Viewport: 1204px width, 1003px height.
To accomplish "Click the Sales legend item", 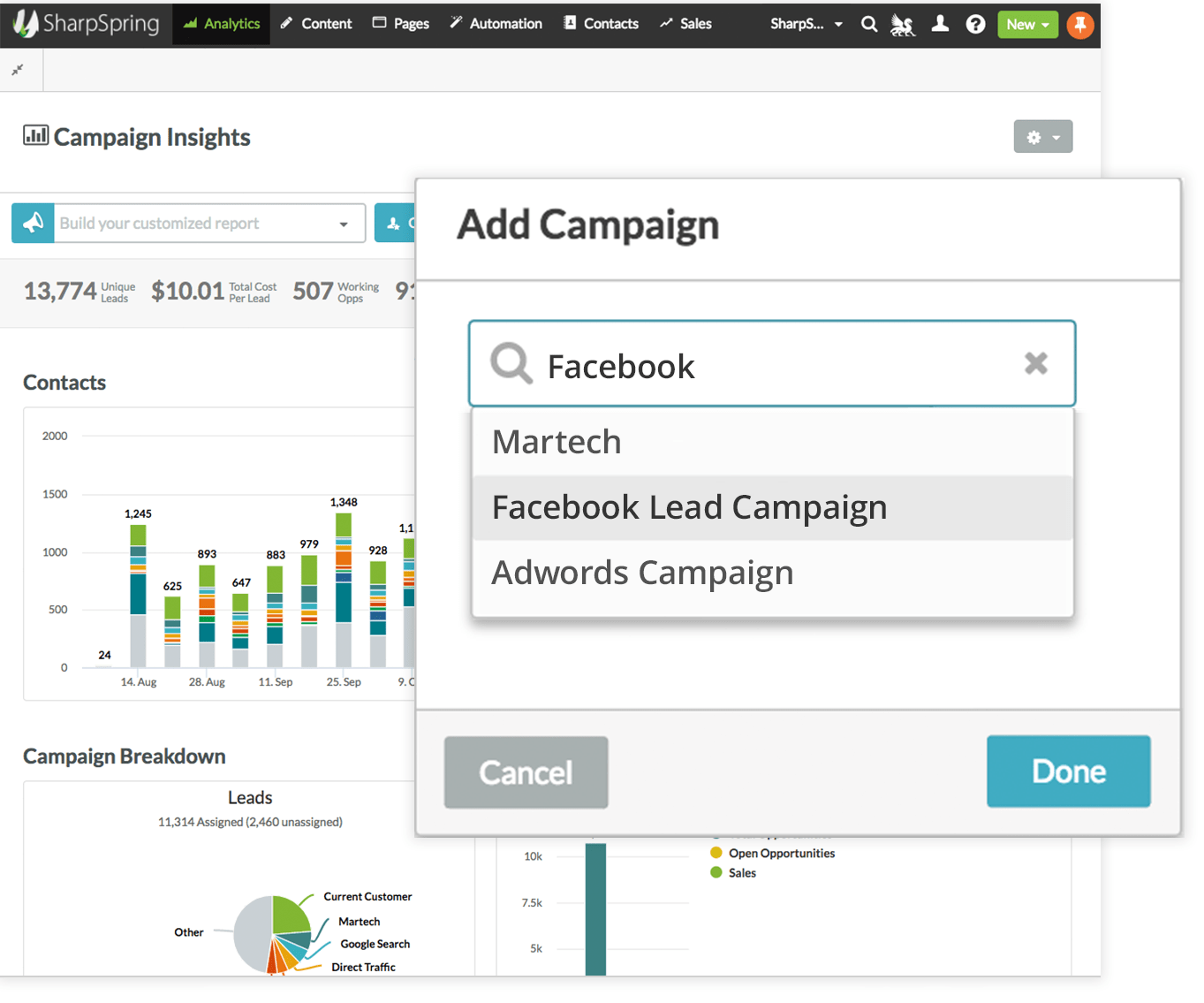I will (733, 873).
